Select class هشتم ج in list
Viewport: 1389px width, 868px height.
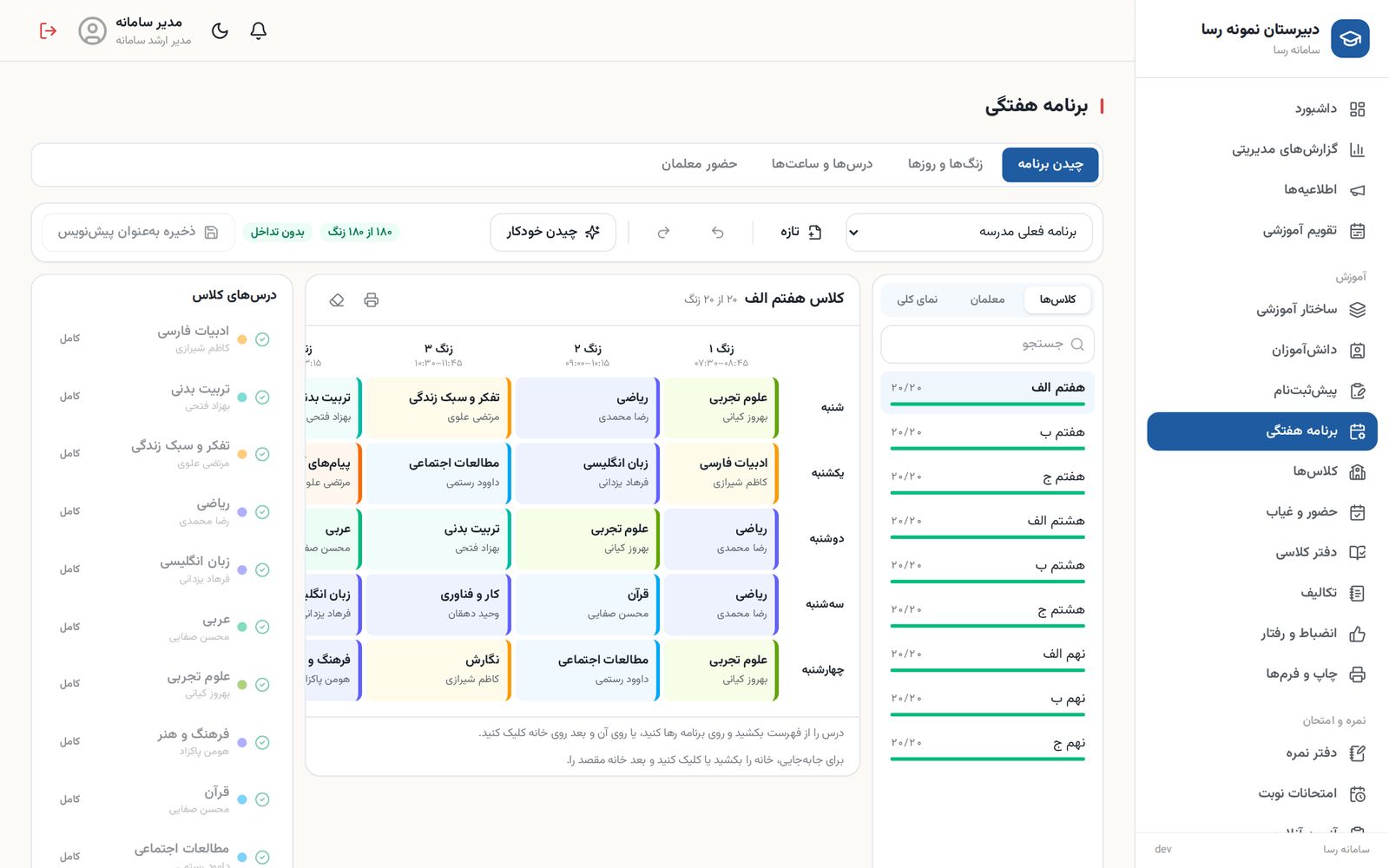pos(987,613)
